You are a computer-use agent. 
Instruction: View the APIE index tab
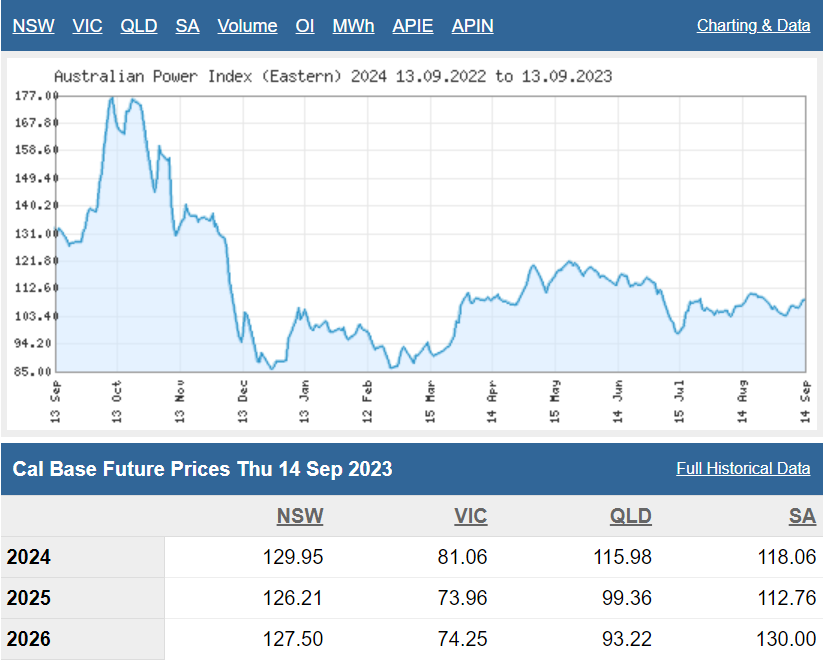tap(413, 26)
